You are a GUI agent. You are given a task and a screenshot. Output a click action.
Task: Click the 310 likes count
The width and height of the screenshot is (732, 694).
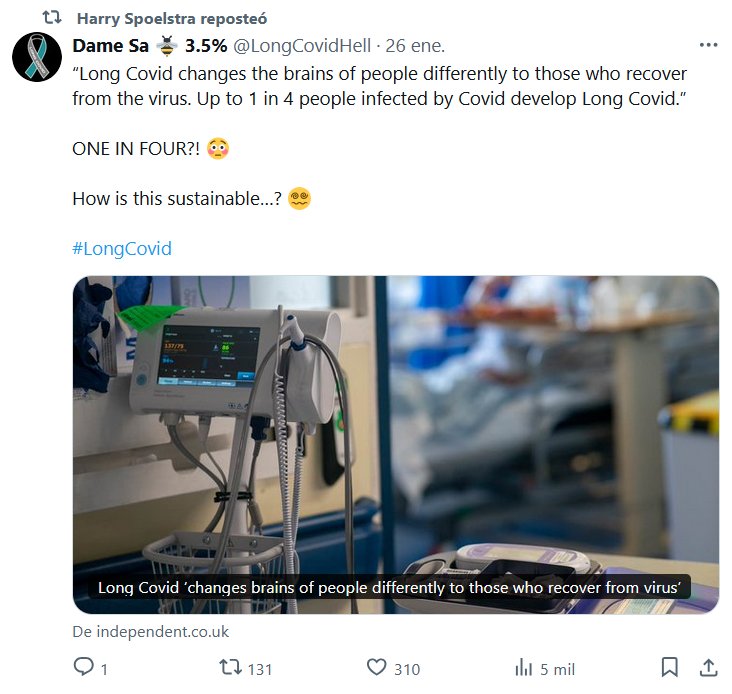(407, 669)
